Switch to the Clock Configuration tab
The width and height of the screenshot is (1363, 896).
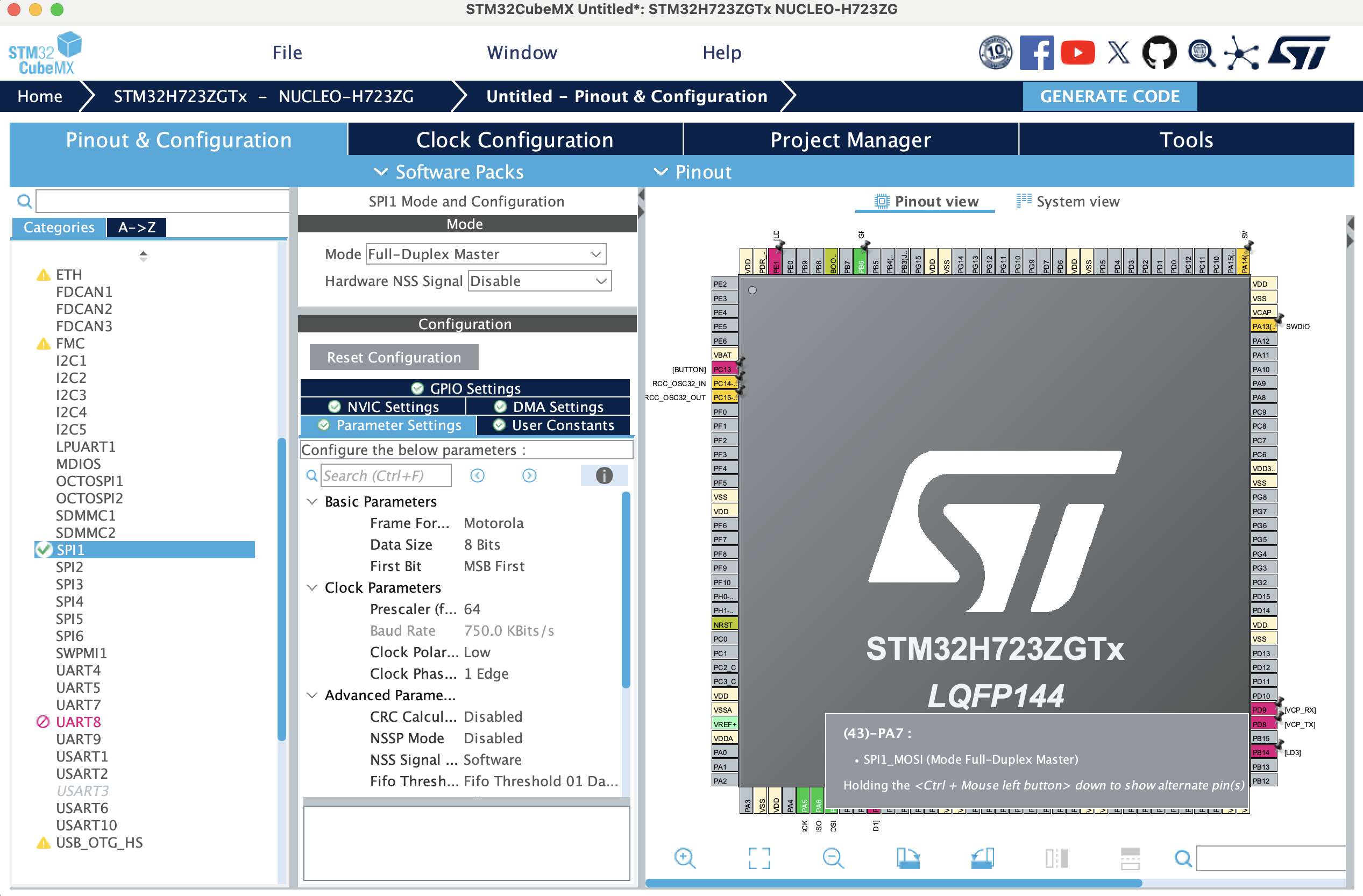[x=514, y=140]
